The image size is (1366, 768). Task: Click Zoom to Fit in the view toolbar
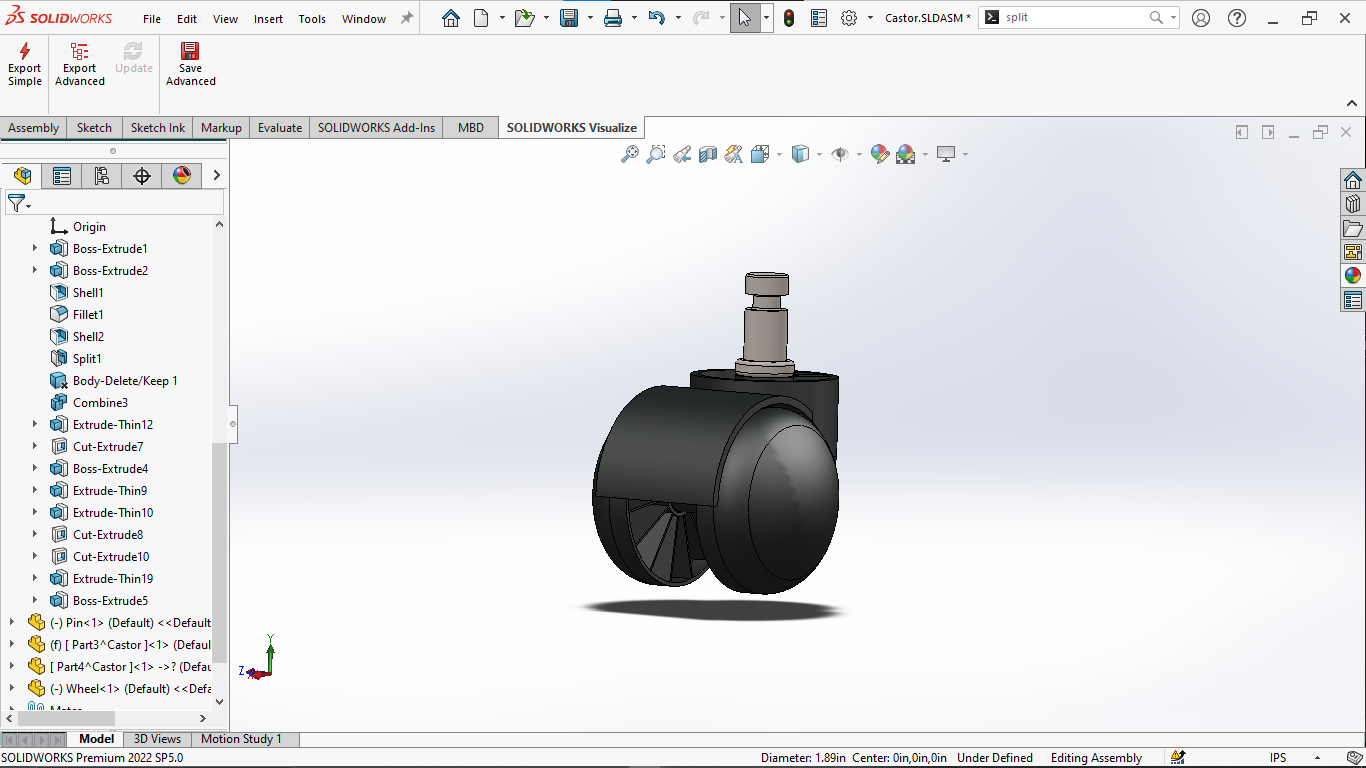630,154
